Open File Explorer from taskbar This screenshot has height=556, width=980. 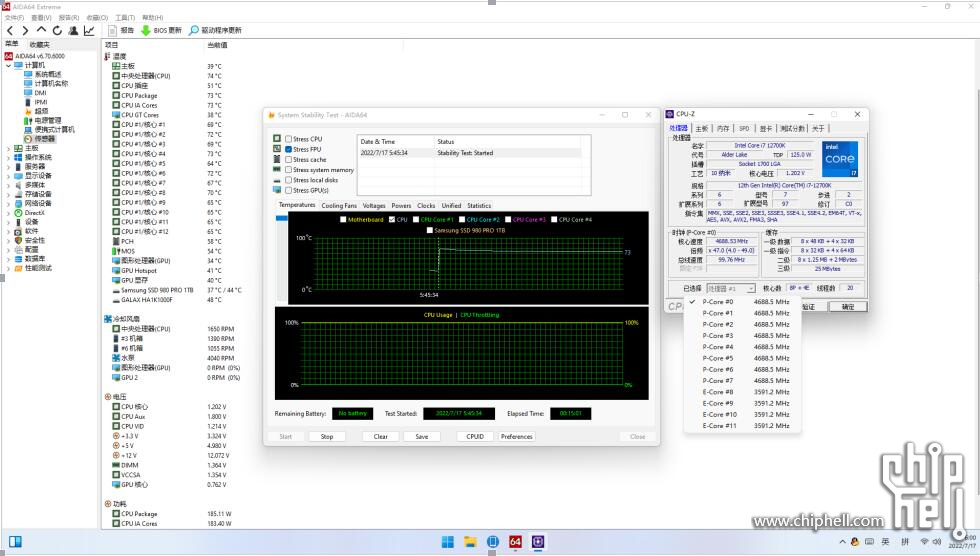(x=470, y=542)
